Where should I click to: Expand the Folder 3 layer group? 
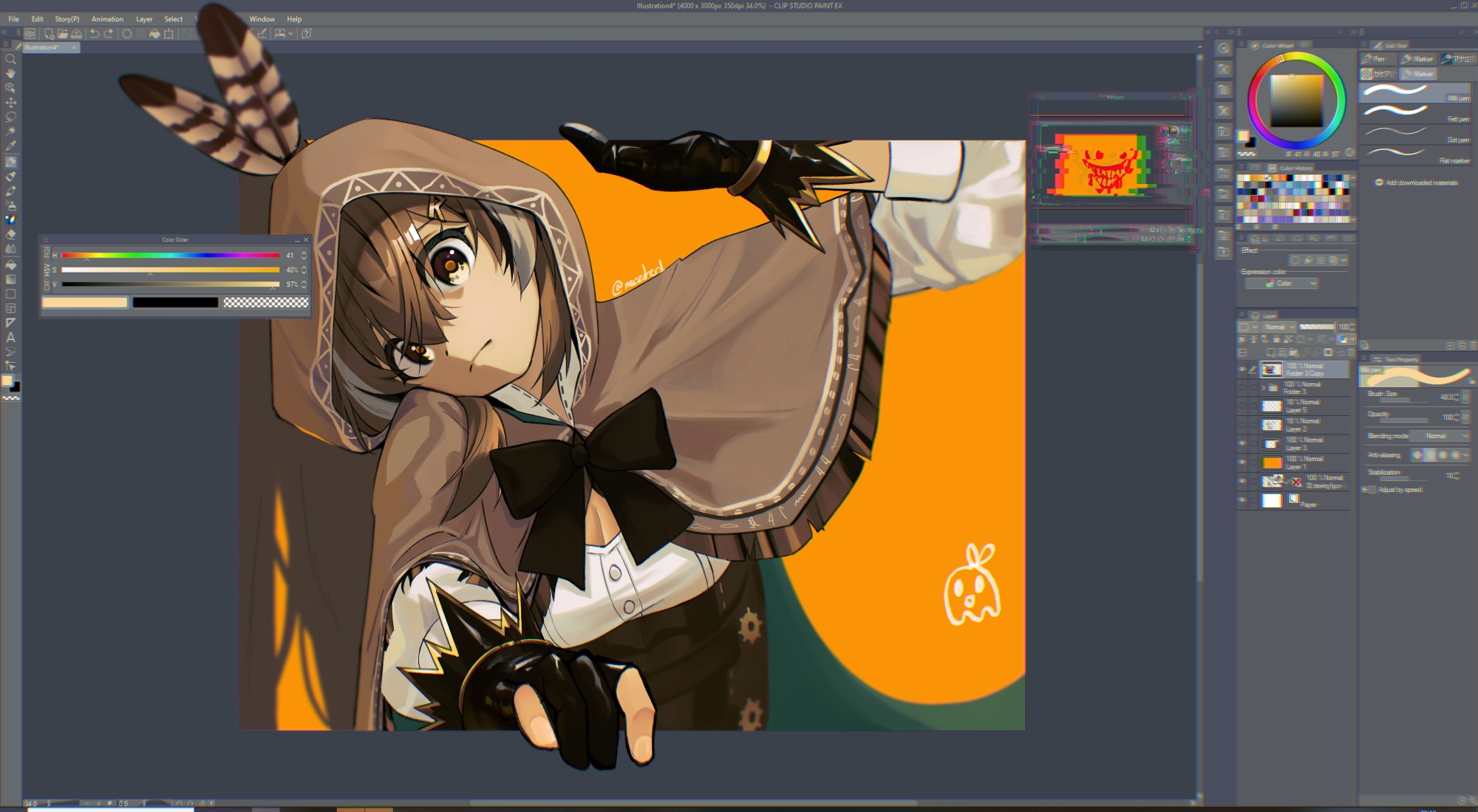[1264, 387]
